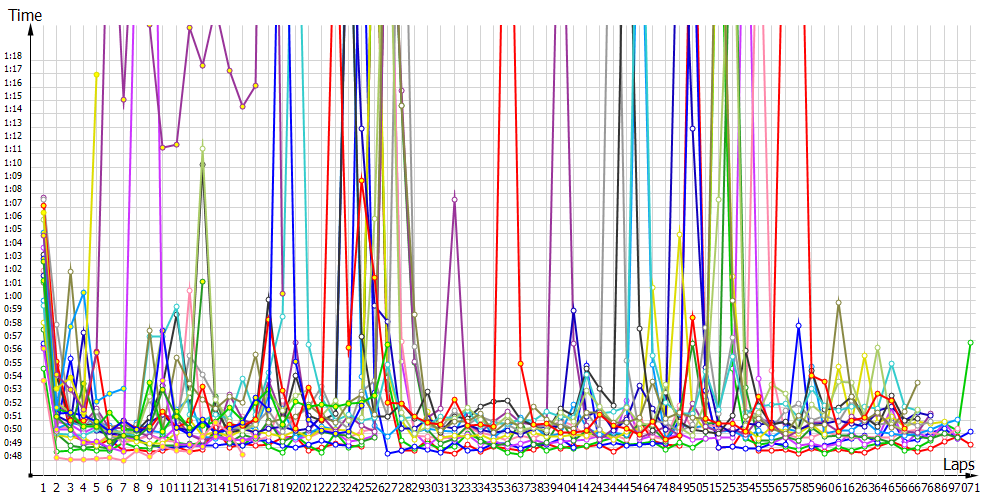Select lap 1 label on the Laps axis
This screenshot has width=1000, height=500.
(x=43, y=487)
